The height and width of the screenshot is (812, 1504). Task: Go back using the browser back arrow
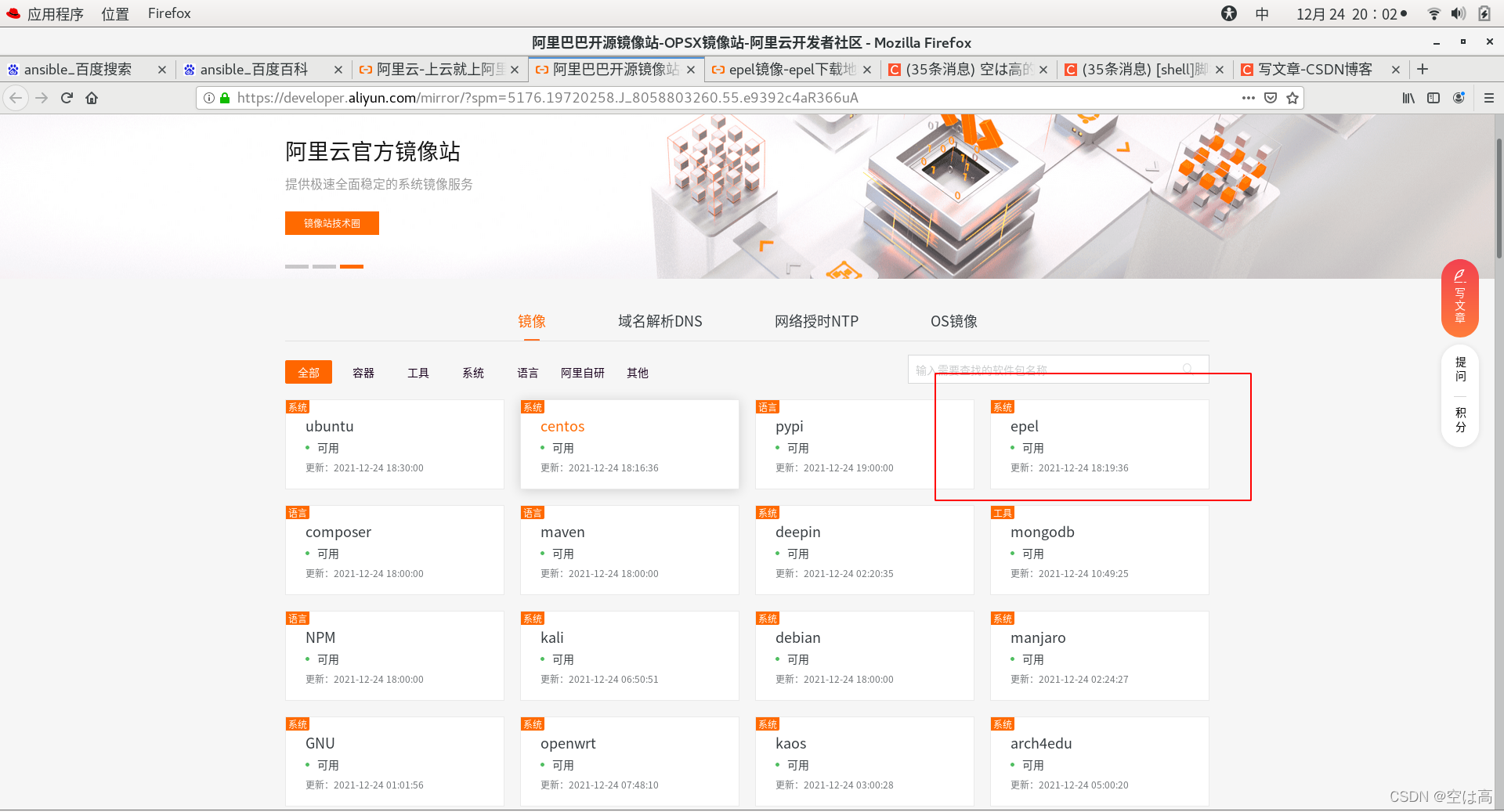click(x=16, y=98)
